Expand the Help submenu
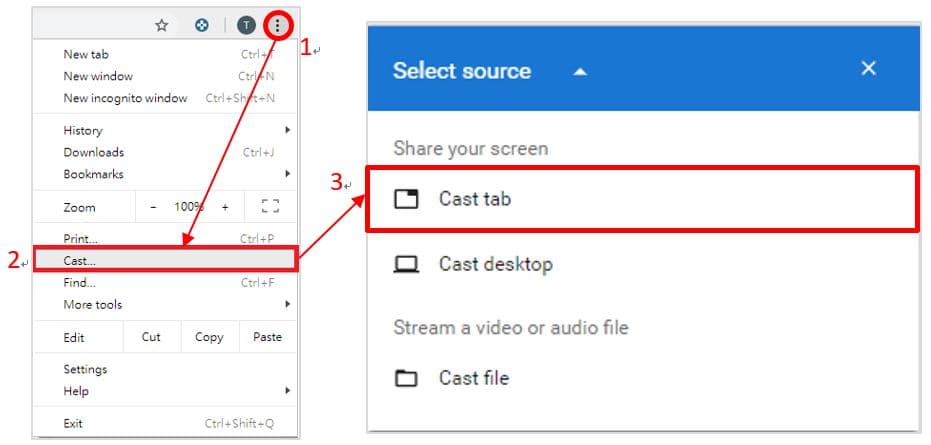 click(x=165, y=391)
